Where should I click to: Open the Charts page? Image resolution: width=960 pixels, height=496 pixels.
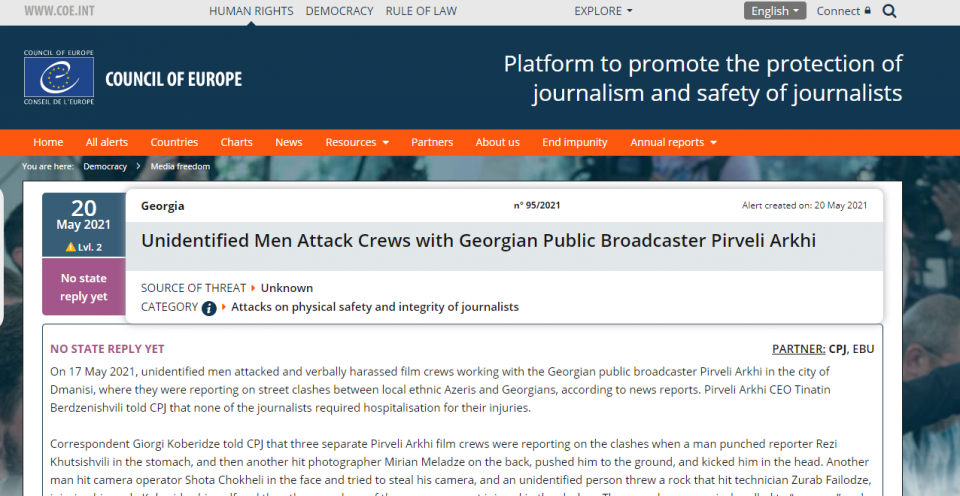[x=236, y=142]
